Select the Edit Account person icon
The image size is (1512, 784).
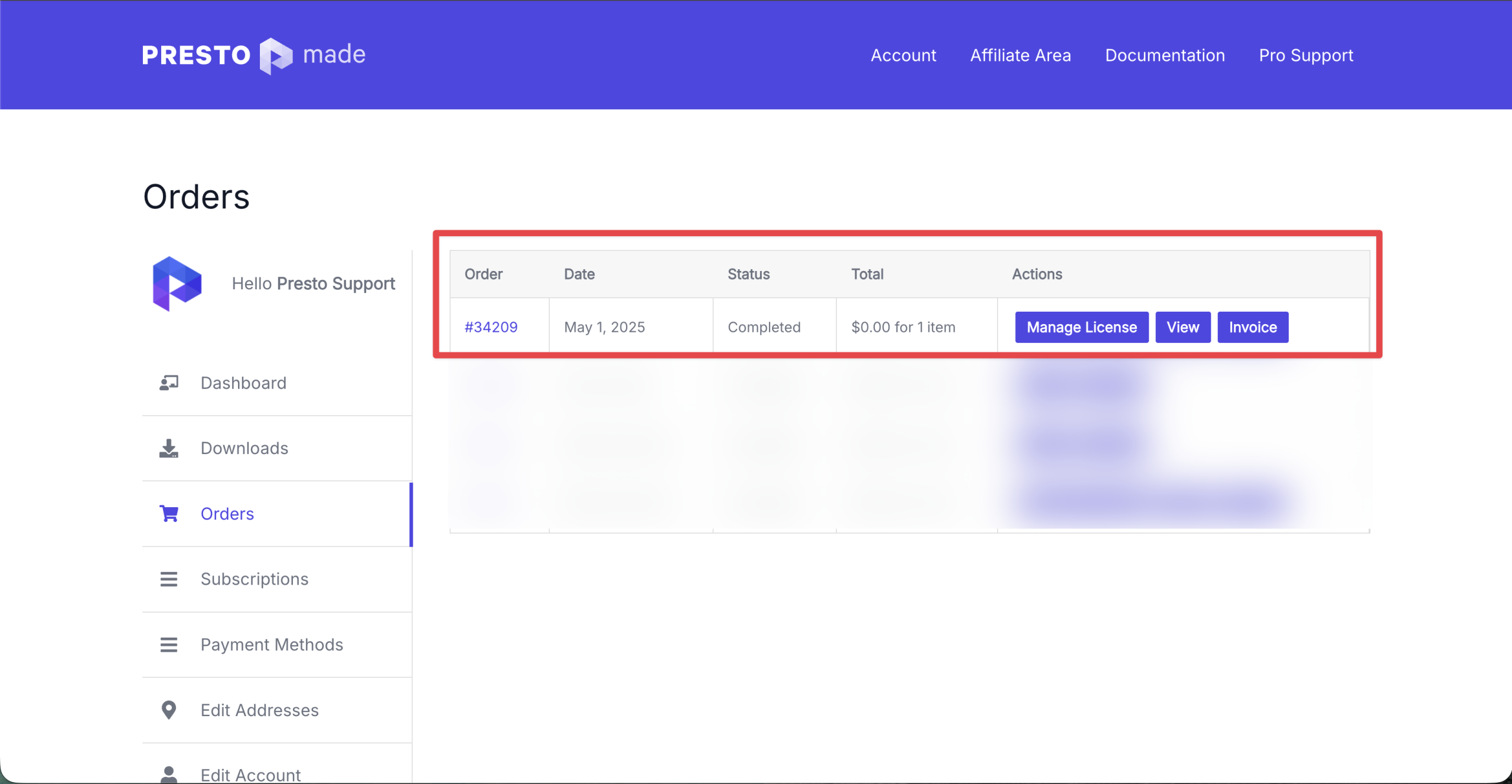[x=168, y=773]
